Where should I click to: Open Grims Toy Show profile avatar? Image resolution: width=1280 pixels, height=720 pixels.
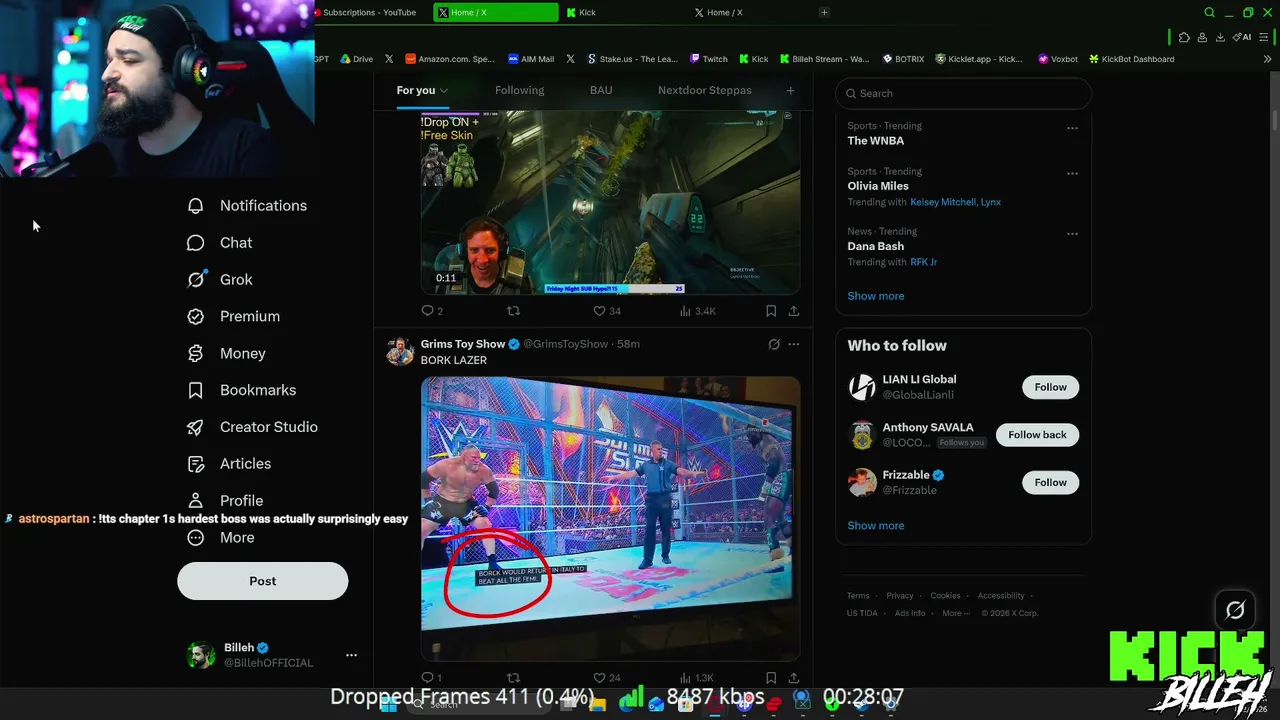pyautogui.click(x=401, y=352)
